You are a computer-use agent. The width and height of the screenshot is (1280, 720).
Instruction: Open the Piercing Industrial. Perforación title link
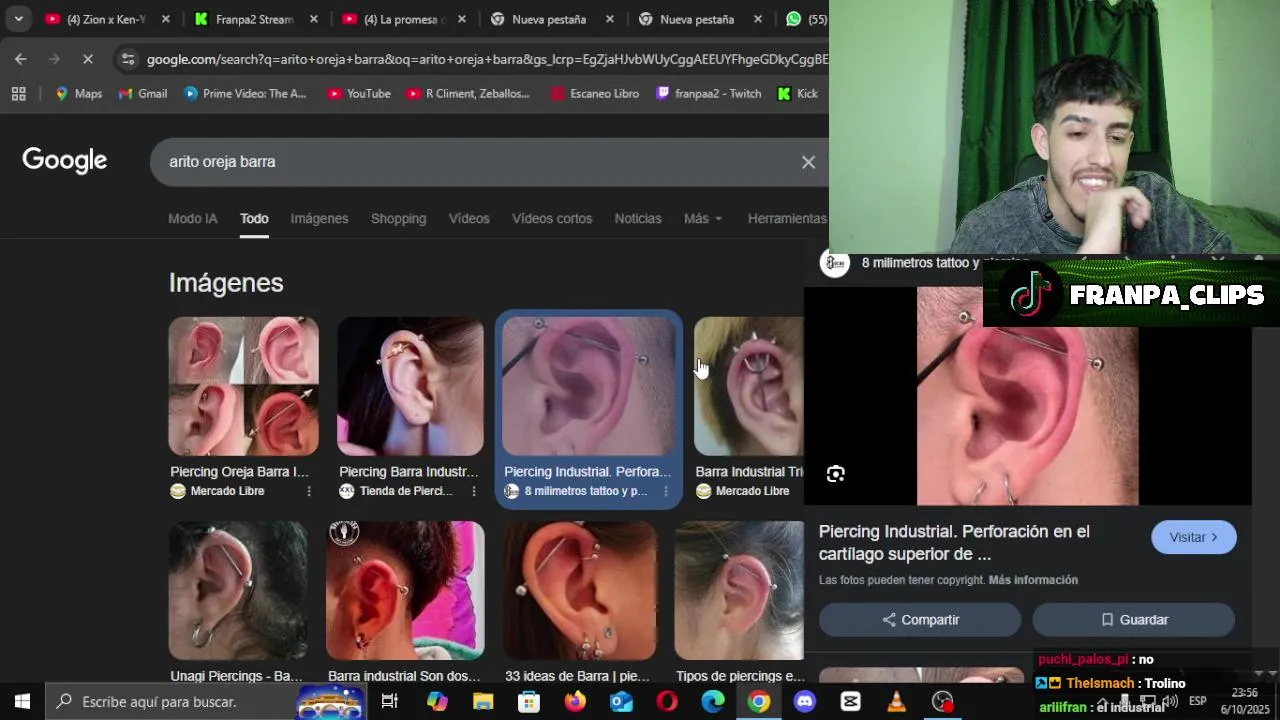point(954,543)
